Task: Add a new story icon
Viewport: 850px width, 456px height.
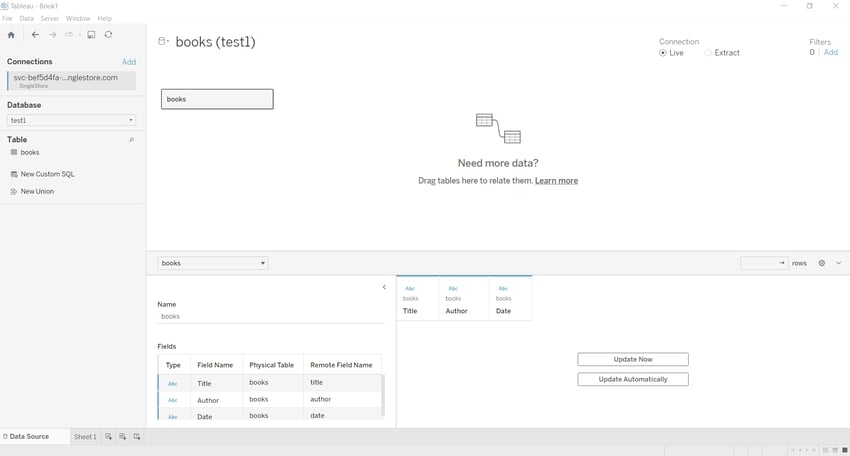Action: (137, 436)
